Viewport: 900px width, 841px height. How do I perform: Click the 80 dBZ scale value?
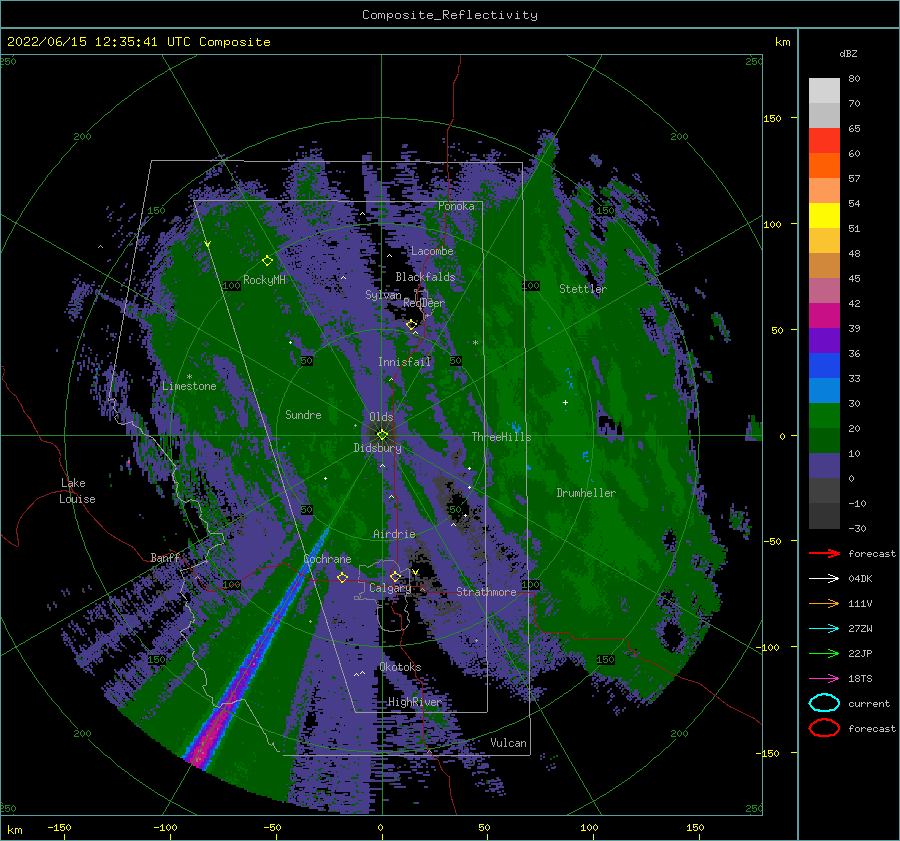[x=854, y=79]
